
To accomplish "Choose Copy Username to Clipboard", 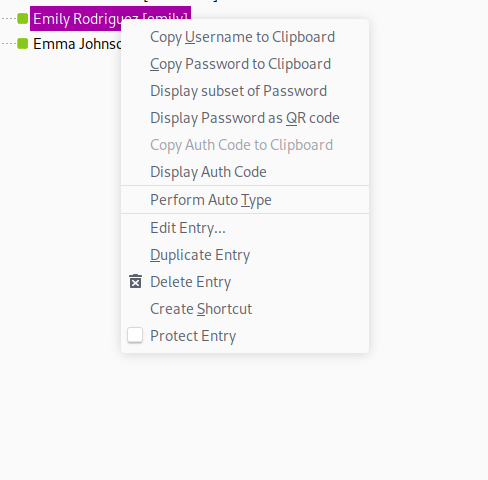I will click(x=245, y=37).
